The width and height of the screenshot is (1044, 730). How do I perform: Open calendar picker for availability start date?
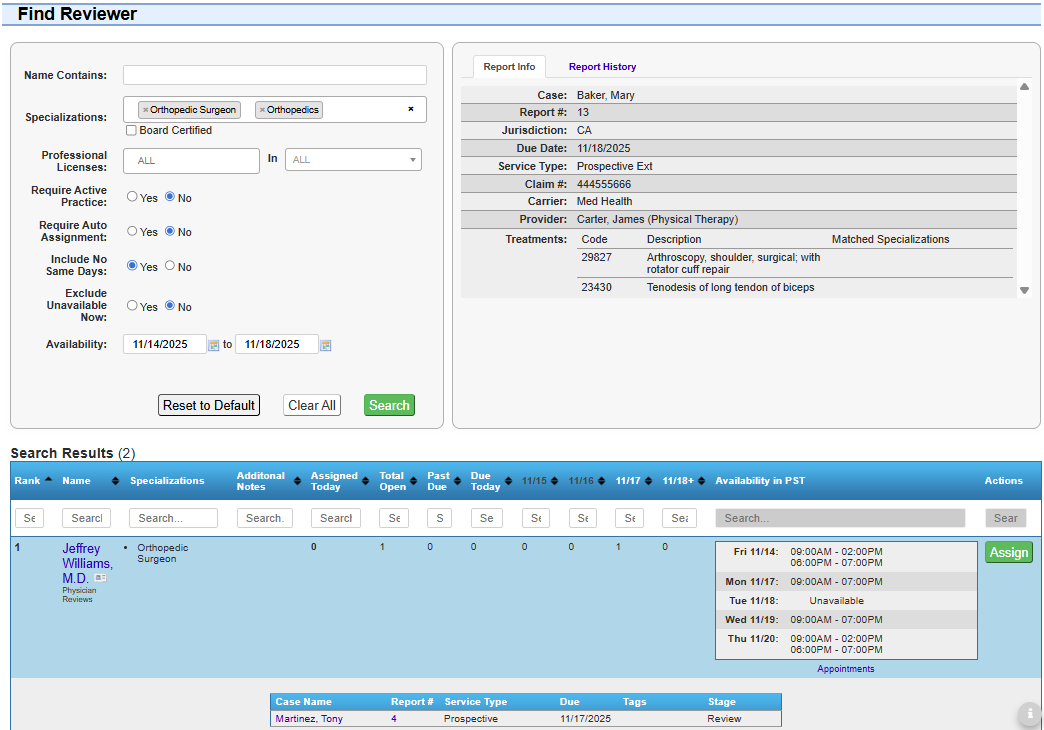213,344
